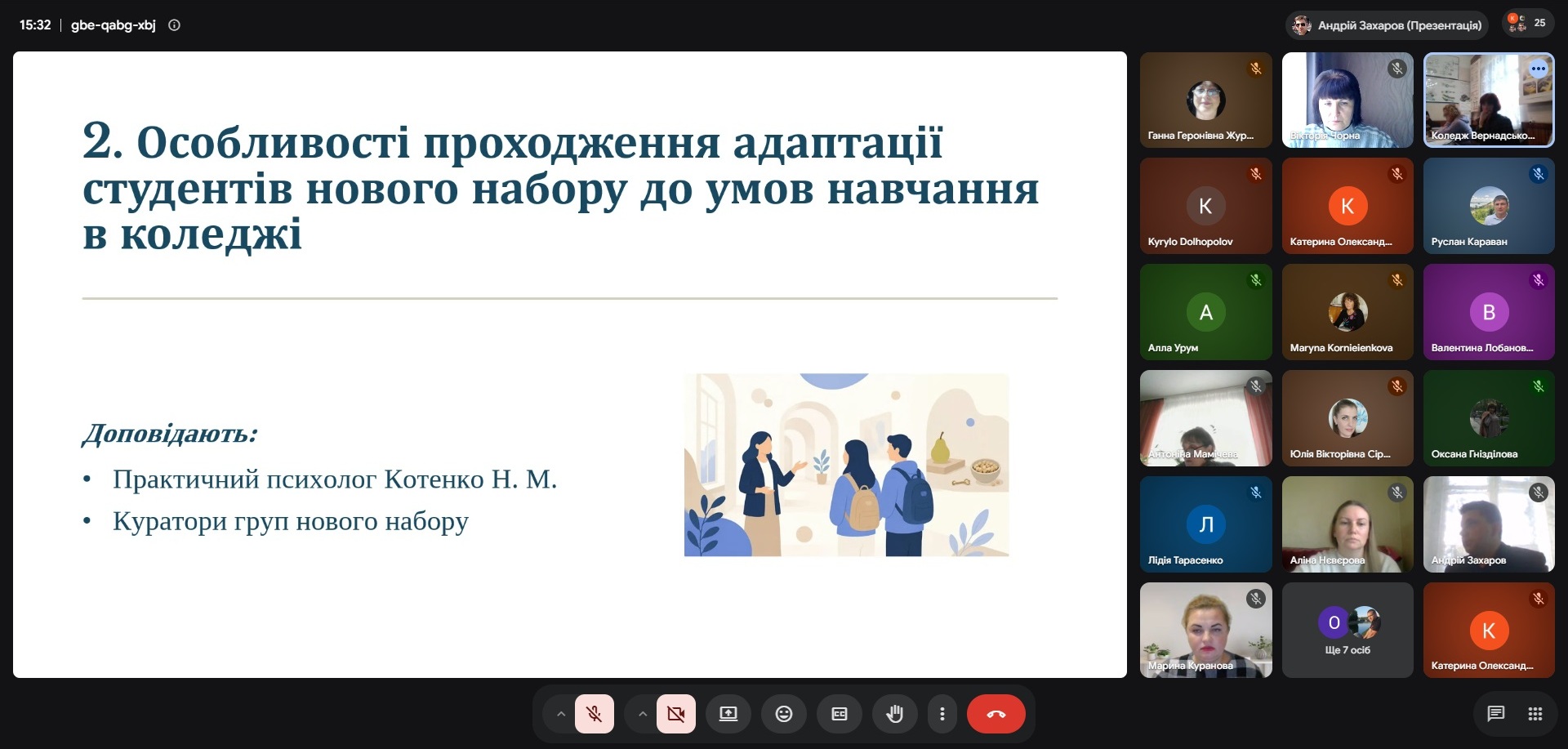1568x749 pixels.
Task: Leave the call
Action: (996, 714)
